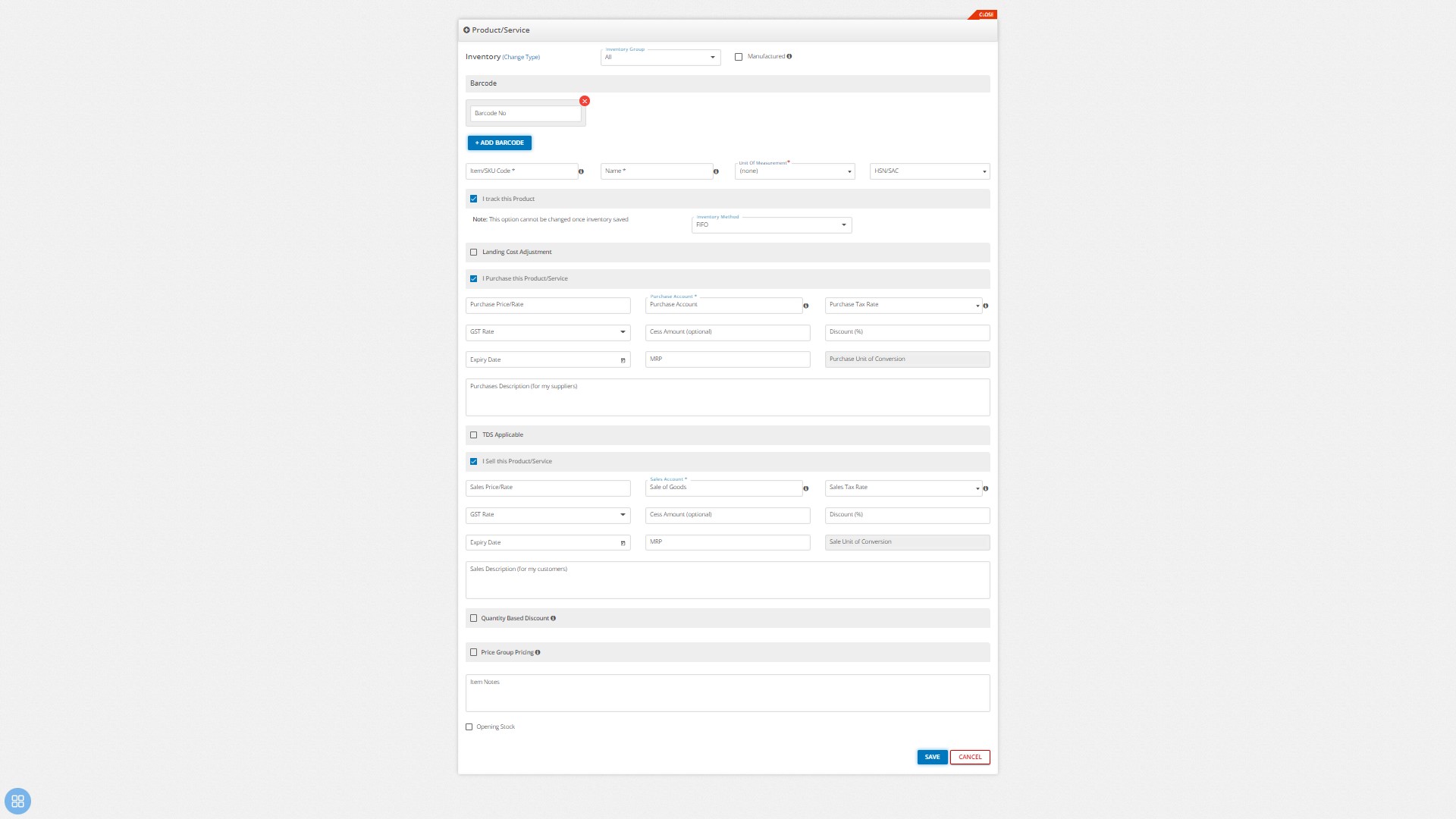Focus Purchases Description text area
This screenshot has height=819, width=1456.
coord(728,397)
